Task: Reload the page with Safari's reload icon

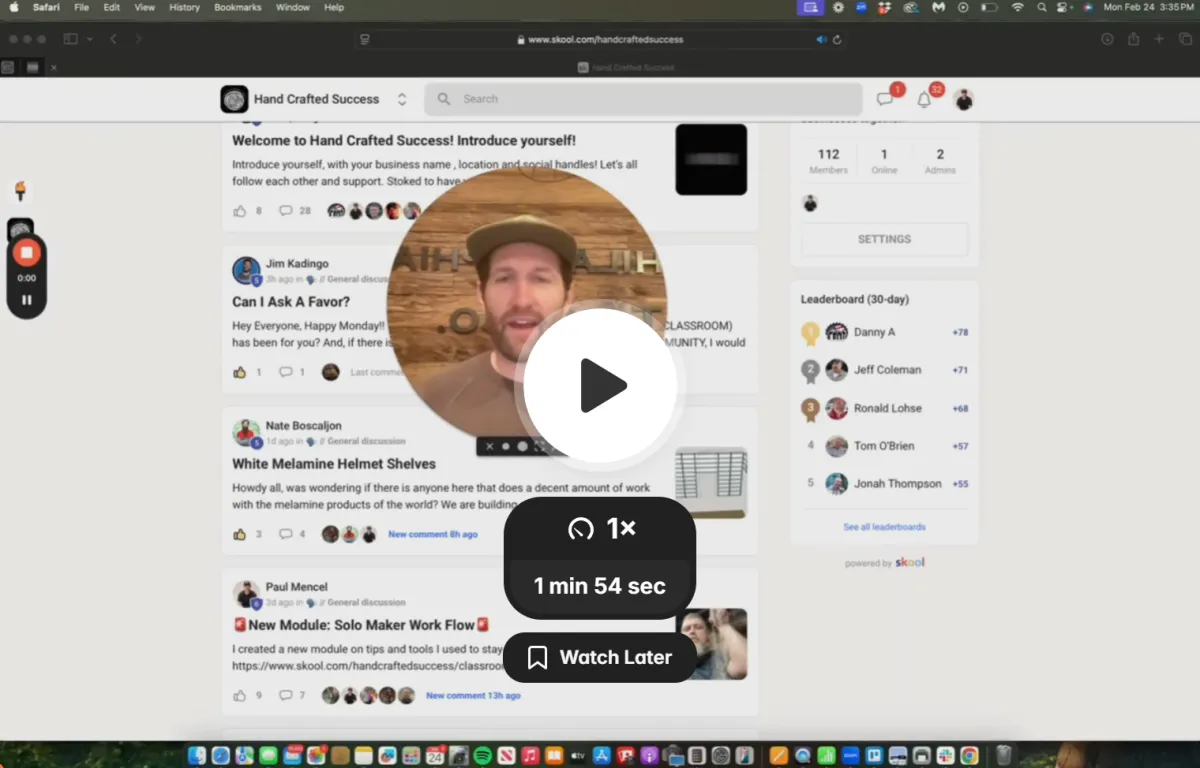Action: click(837, 39)
